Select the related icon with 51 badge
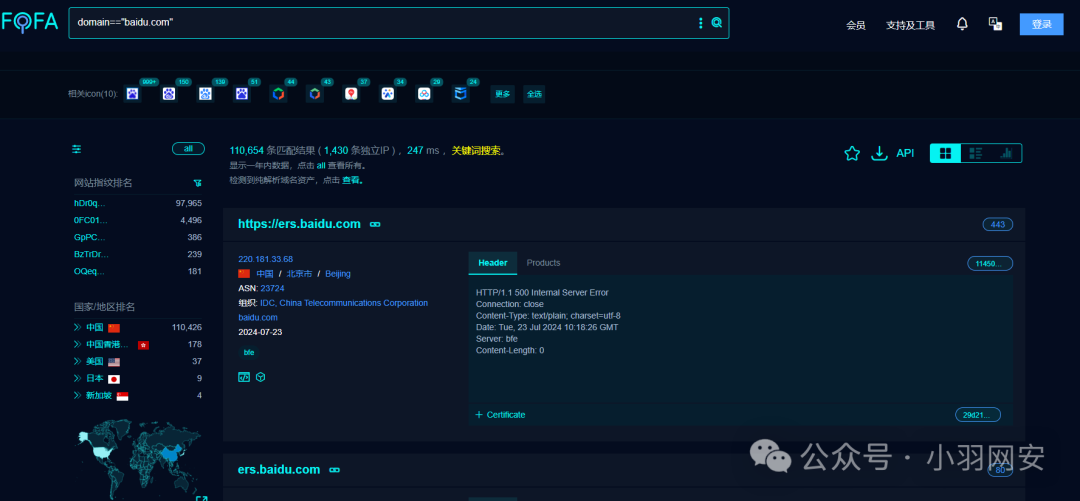This screenshot has height=501, width=1080. (x=241, y=94)
